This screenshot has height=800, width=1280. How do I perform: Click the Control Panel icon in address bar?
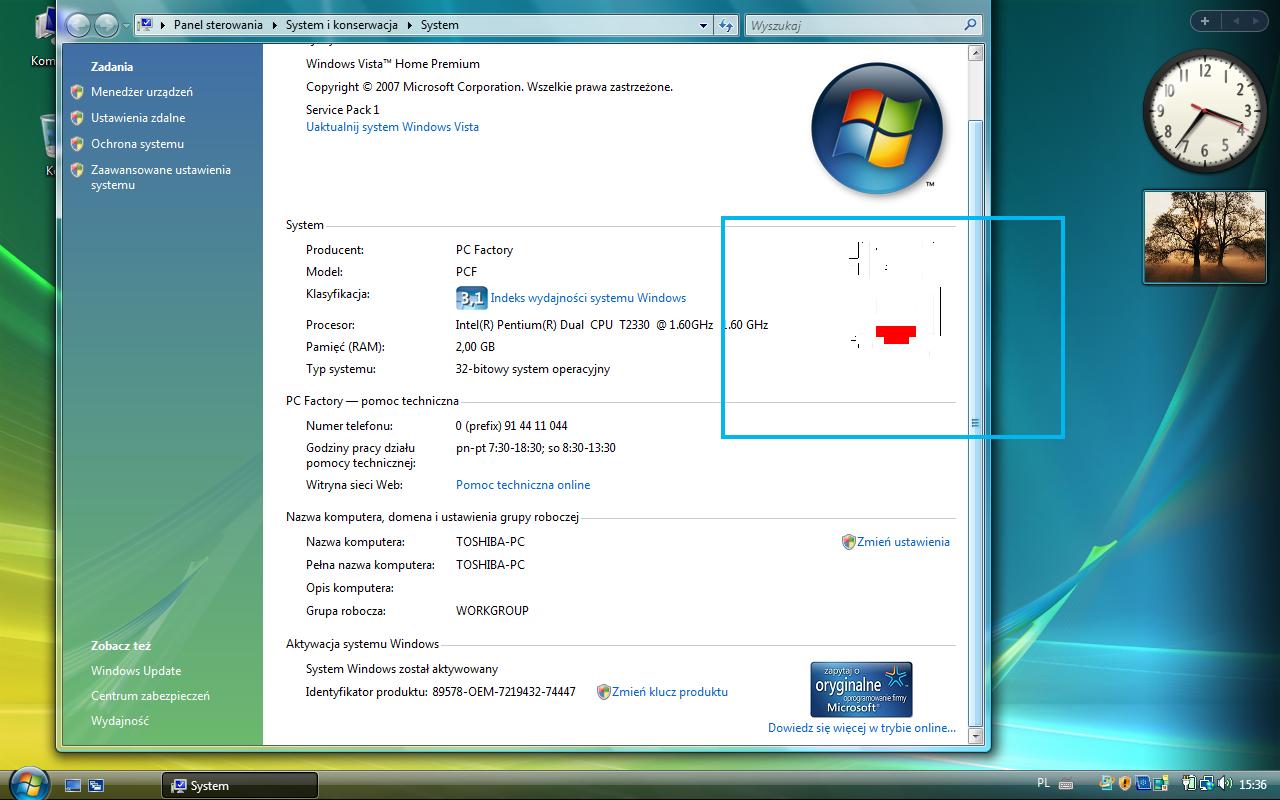point(146,25)
